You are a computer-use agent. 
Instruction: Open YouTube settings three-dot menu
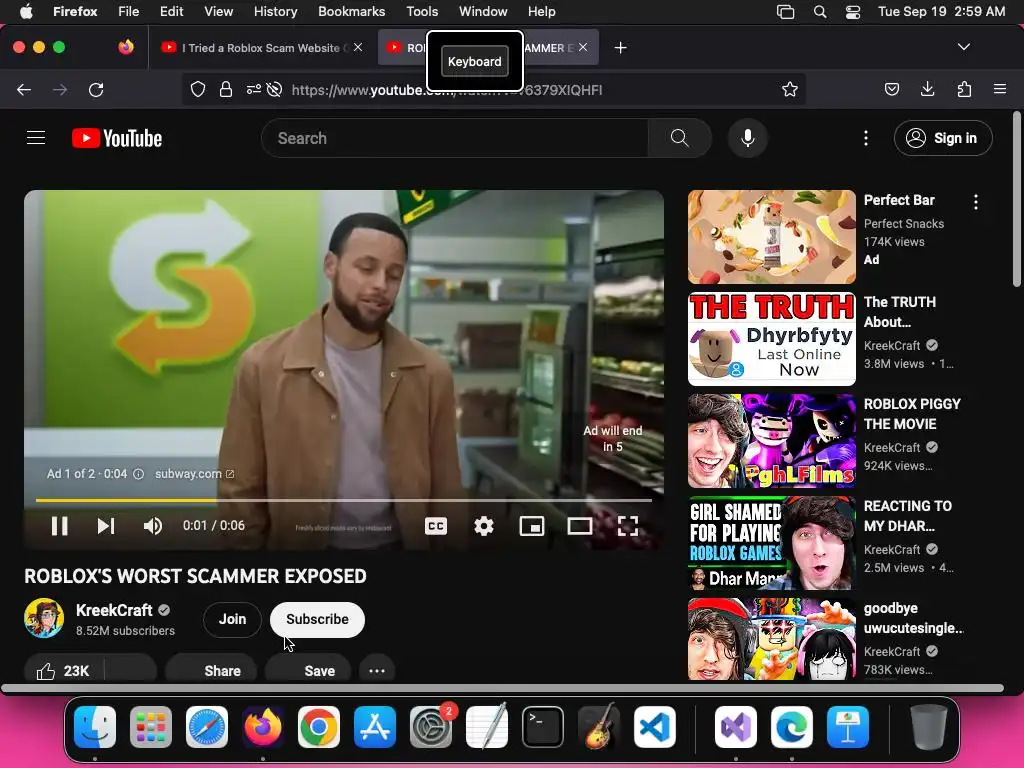(x=866, y=138)
